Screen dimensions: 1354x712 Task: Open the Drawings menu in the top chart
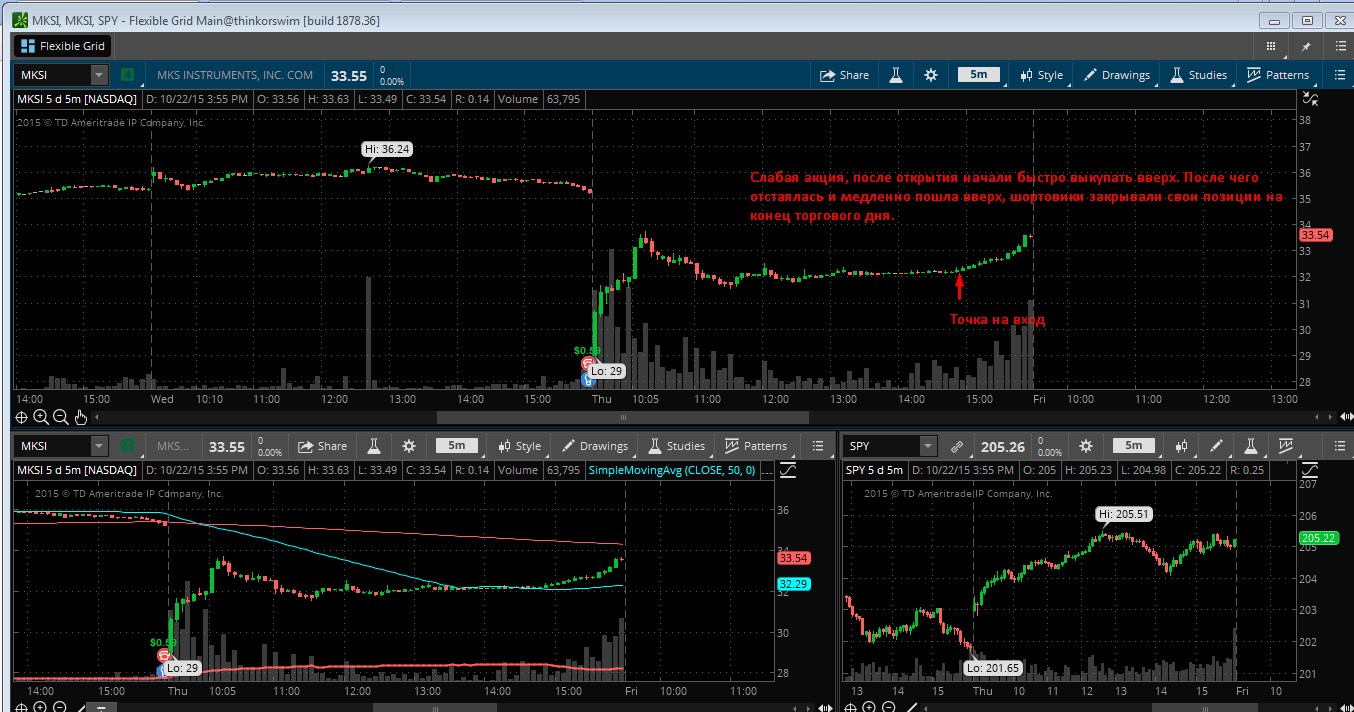[x=1117, y=75]
